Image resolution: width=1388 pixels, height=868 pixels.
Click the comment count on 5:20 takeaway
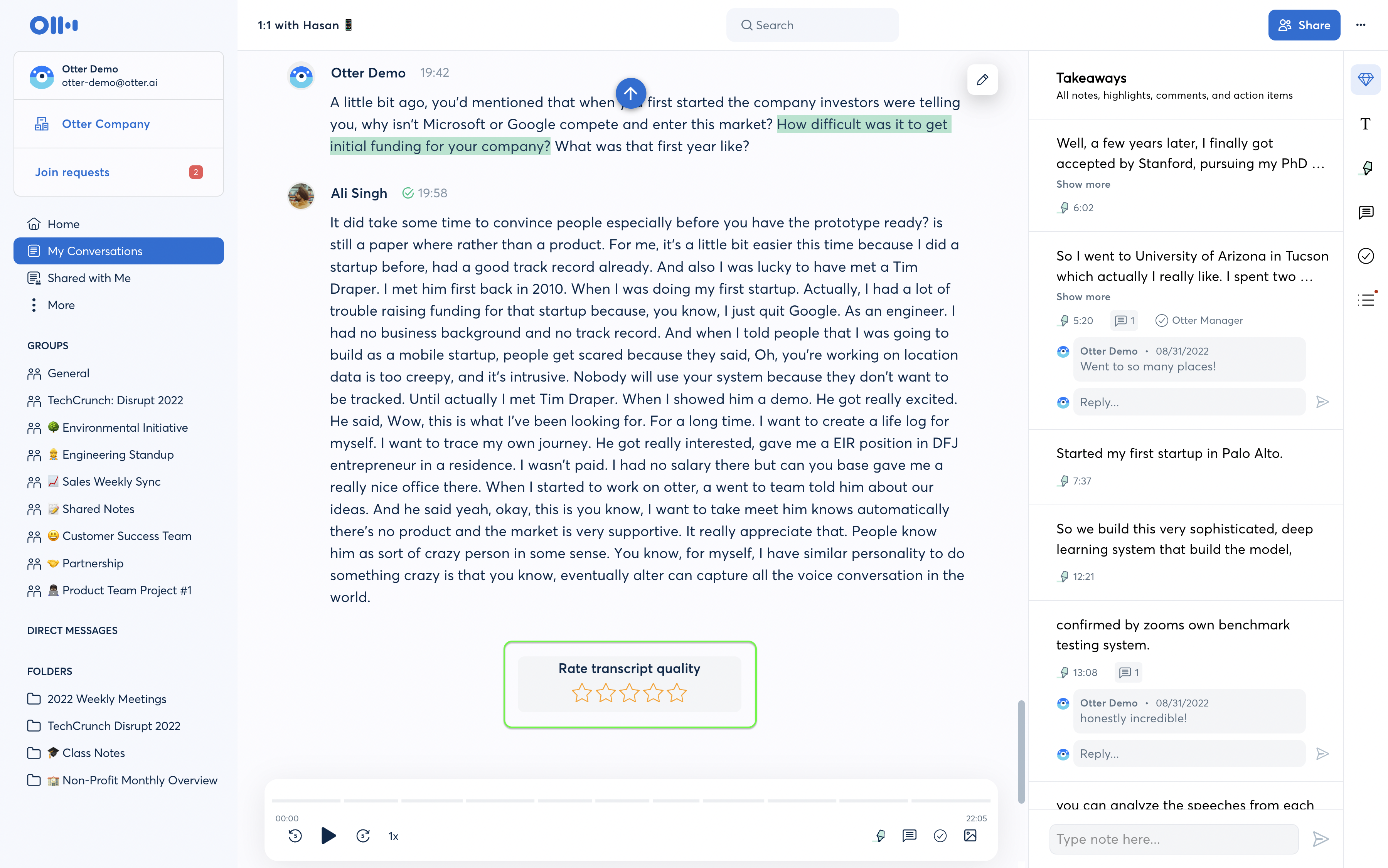pos(1124,320)
